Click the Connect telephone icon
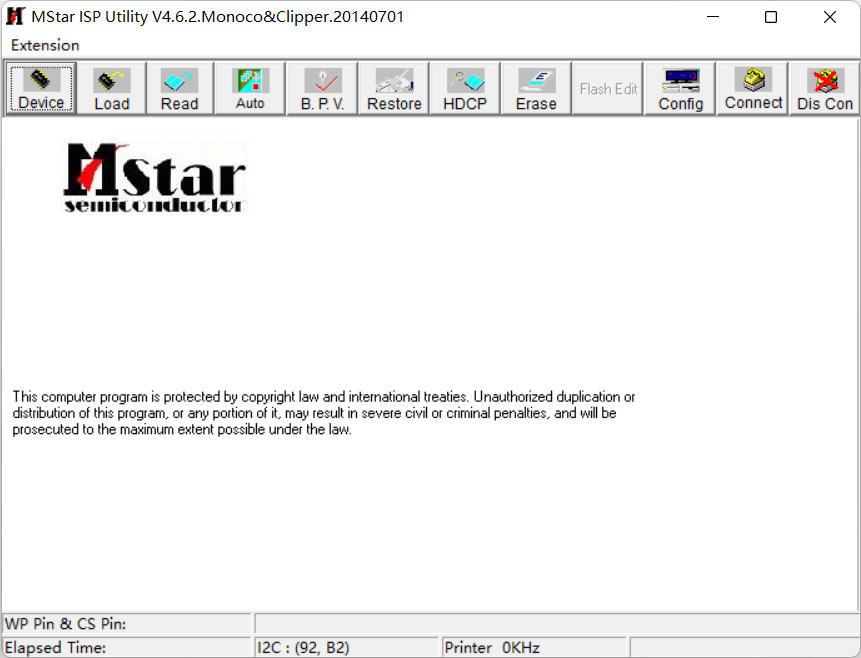This screenshot has height=658, width=861. tap(753, 80)
